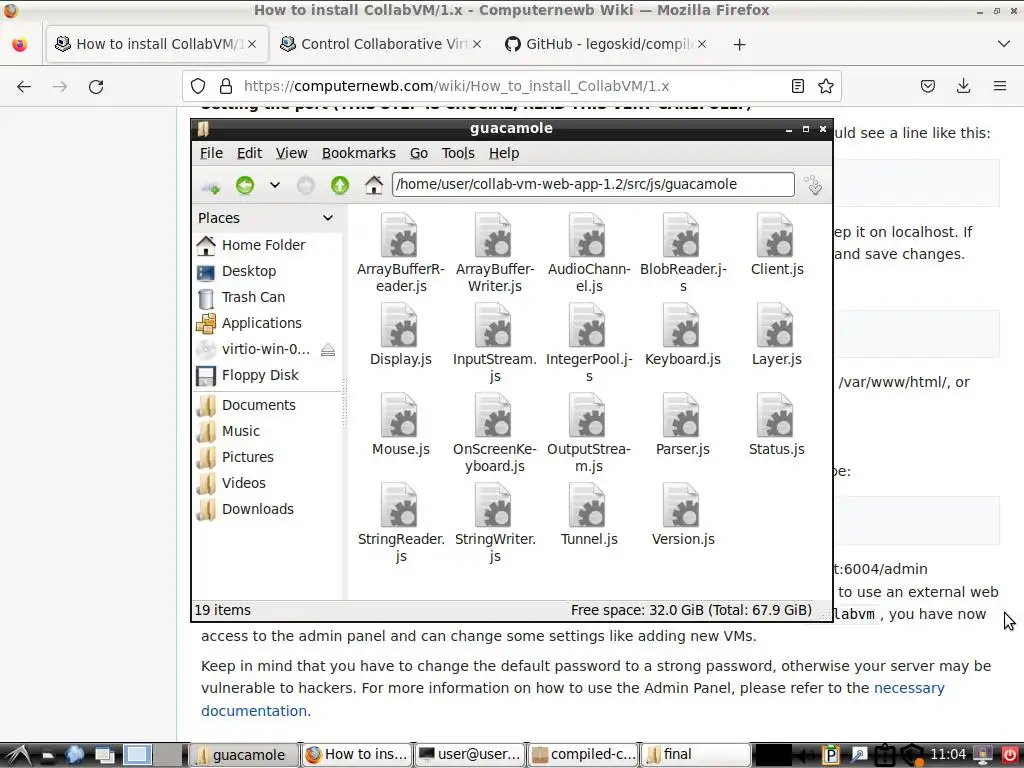Image resolution: width=1024 pixels, height=768 pixels.
Task: Select the Parser.js file icon
Action: (x=682, y=416)
